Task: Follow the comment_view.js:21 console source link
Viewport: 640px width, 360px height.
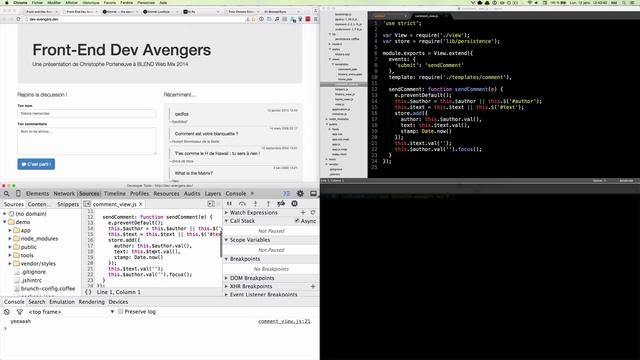Action: click(284, 322)
